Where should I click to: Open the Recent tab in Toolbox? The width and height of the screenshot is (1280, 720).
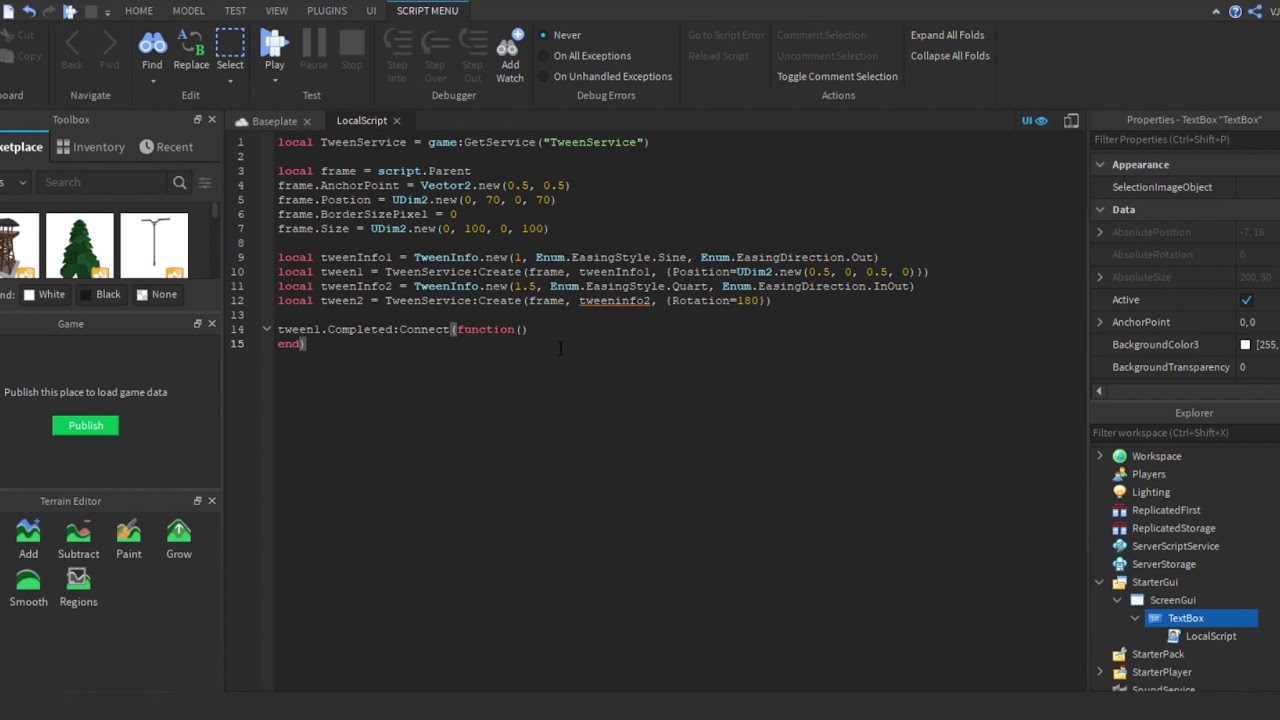pyautogui.click(x=166, y=147)
